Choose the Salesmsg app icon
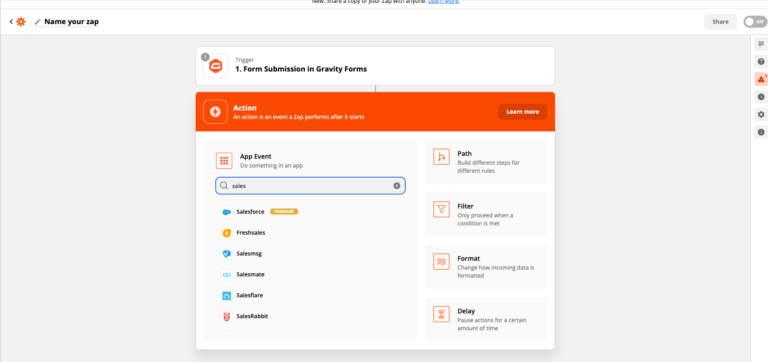The height and width of the screenshot is (362, 768). click(226, 254)
